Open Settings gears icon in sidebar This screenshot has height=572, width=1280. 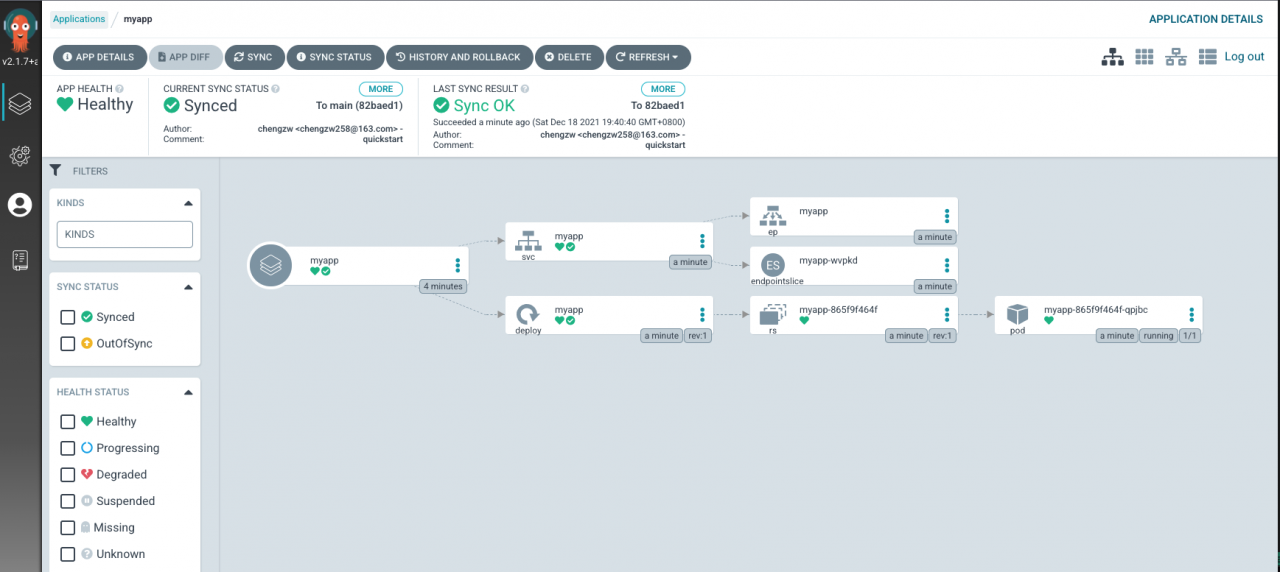tap(20, 155)
